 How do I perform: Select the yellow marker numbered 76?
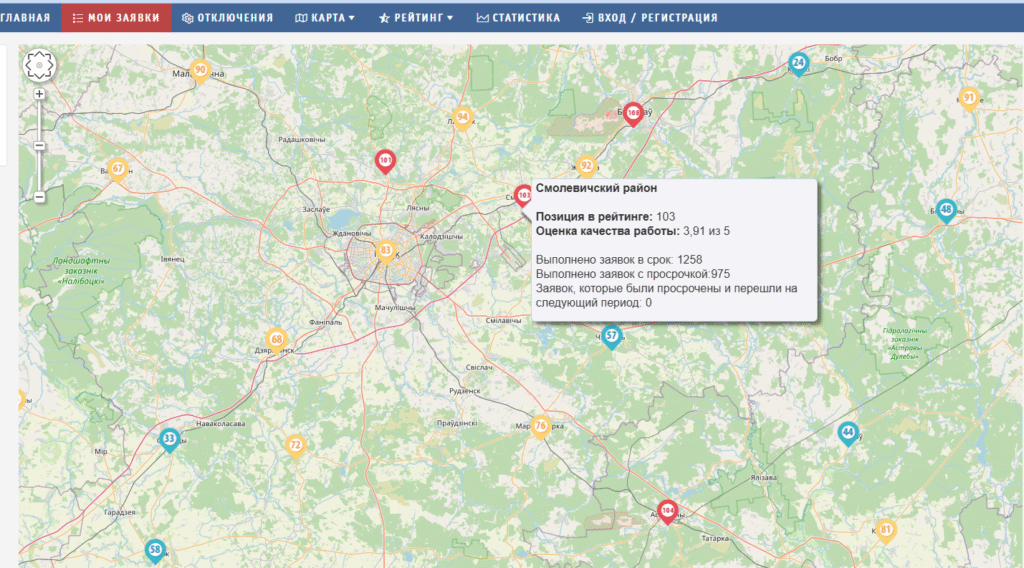point(540,427)
